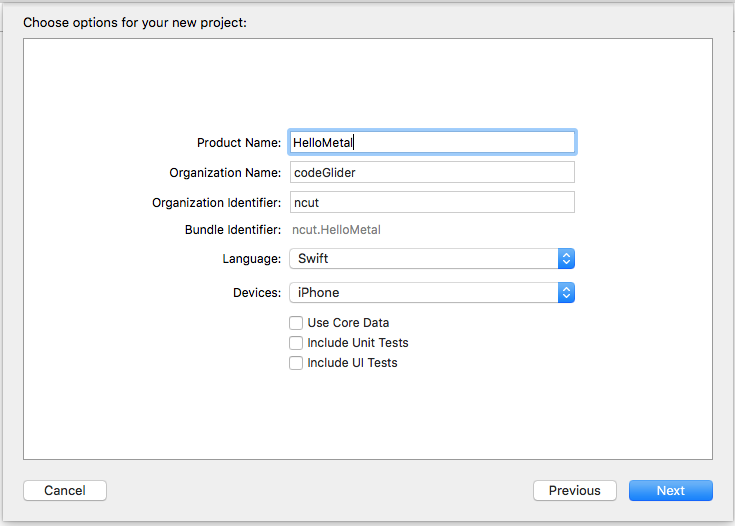Click the "Organization Identifier:" label
This screenshot has height=526, width=735.
pos(216,203)
